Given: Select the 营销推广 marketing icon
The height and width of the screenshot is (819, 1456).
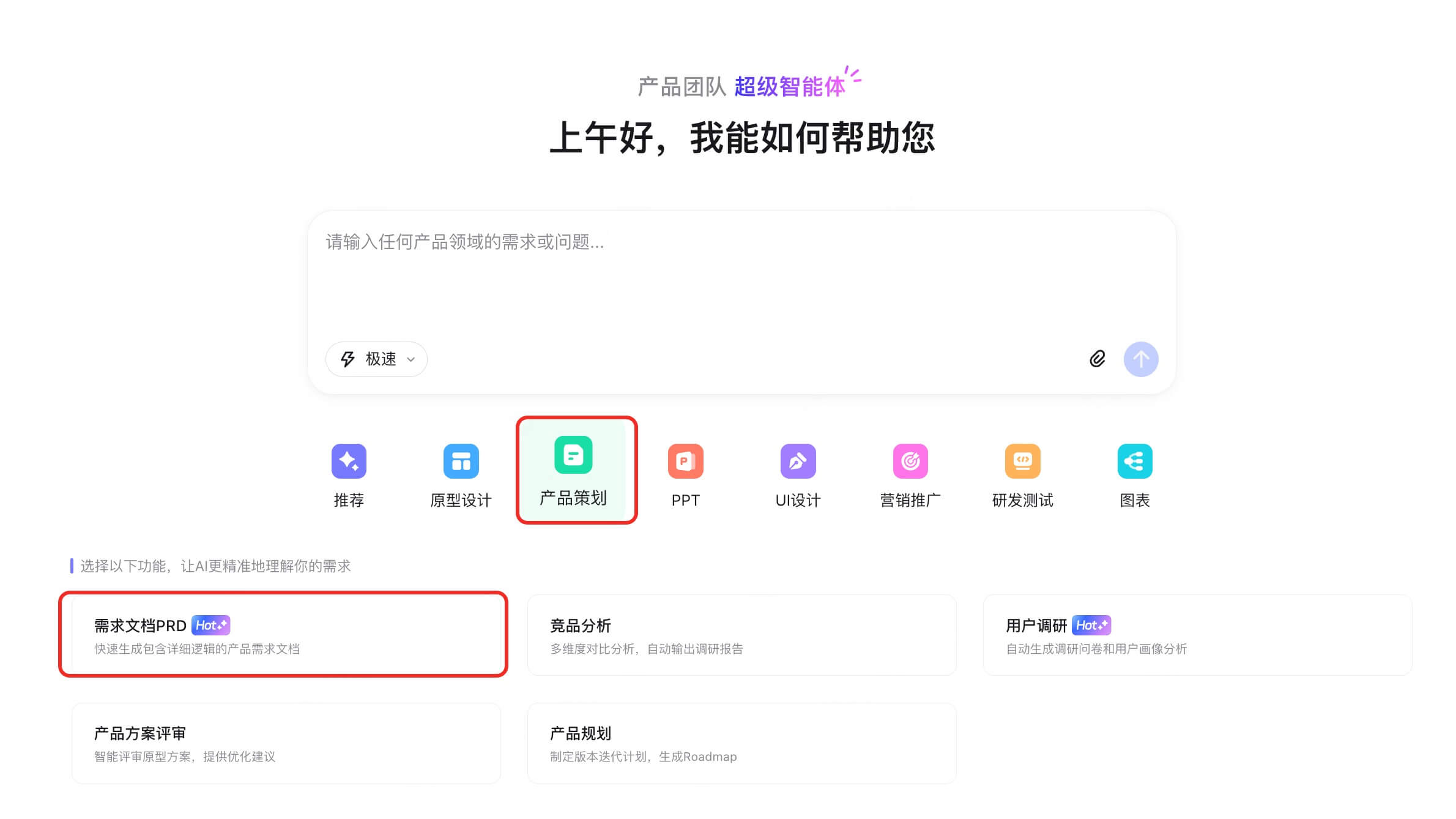Looking at the screenshot, I should pyautogui.click(x=910, y=461).
